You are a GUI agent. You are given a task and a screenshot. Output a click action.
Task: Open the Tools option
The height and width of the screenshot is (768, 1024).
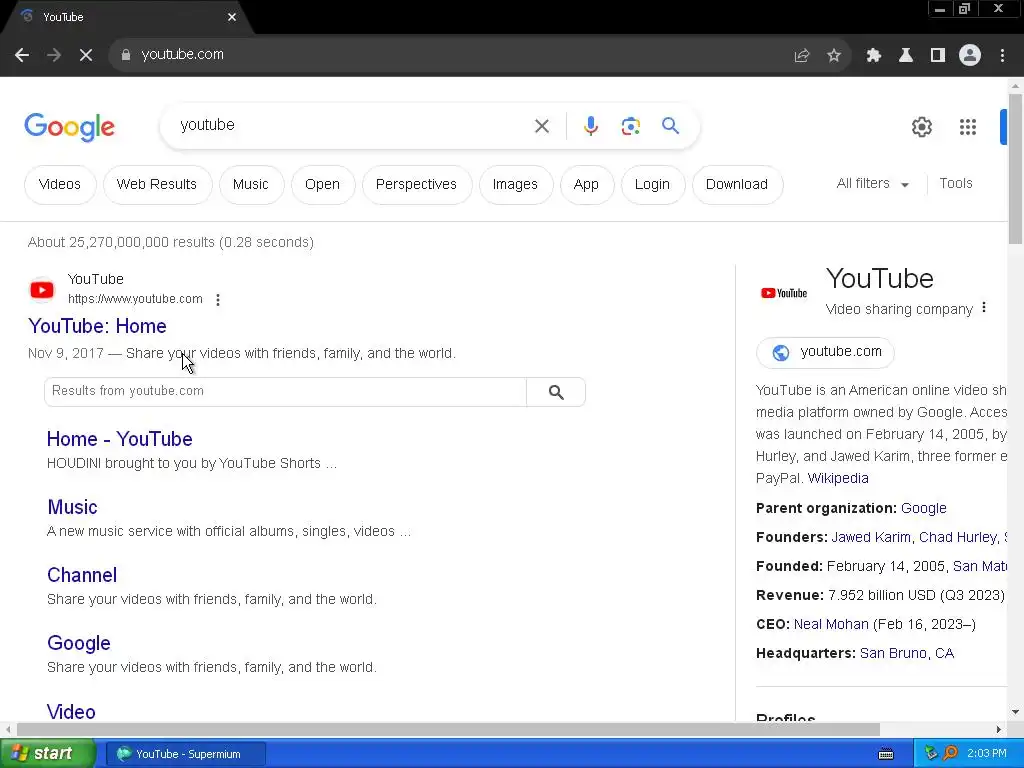pyautogui.click(x=956, y=184)
